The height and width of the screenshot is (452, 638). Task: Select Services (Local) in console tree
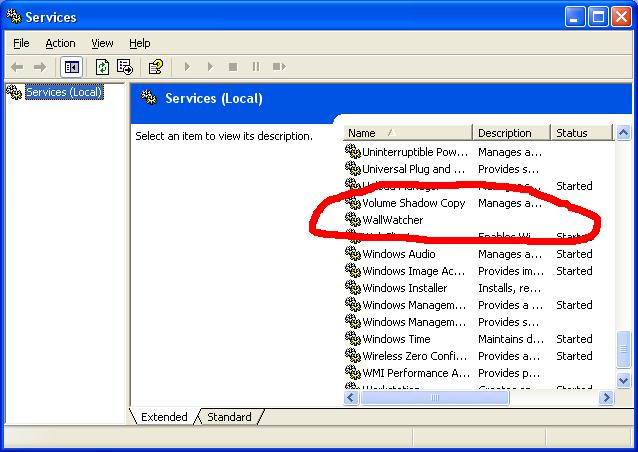click(x=63, y=93)
